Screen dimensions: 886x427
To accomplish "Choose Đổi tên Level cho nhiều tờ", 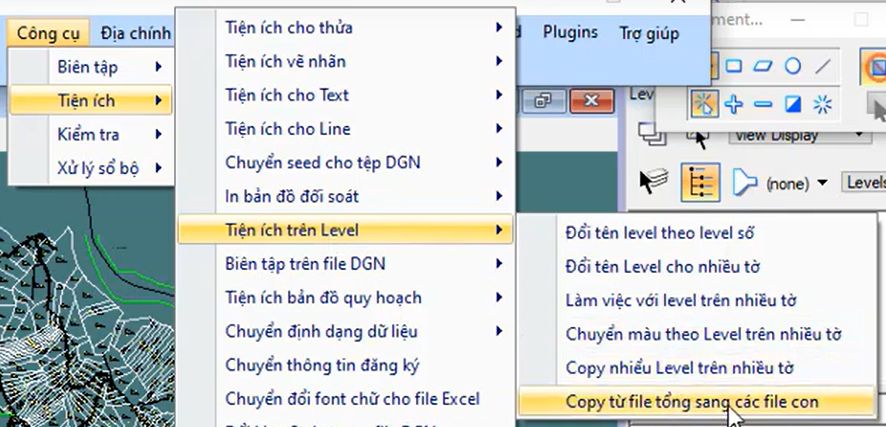I will click(697, 267).
